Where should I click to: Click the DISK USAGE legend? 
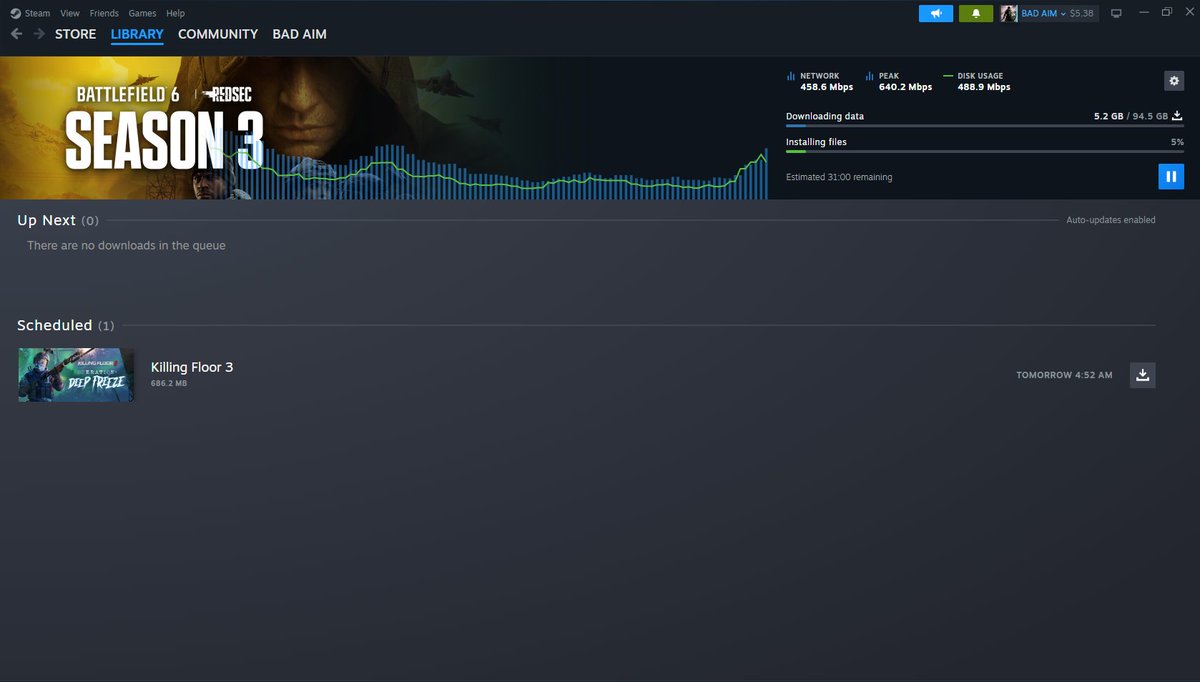coord(976,81)
